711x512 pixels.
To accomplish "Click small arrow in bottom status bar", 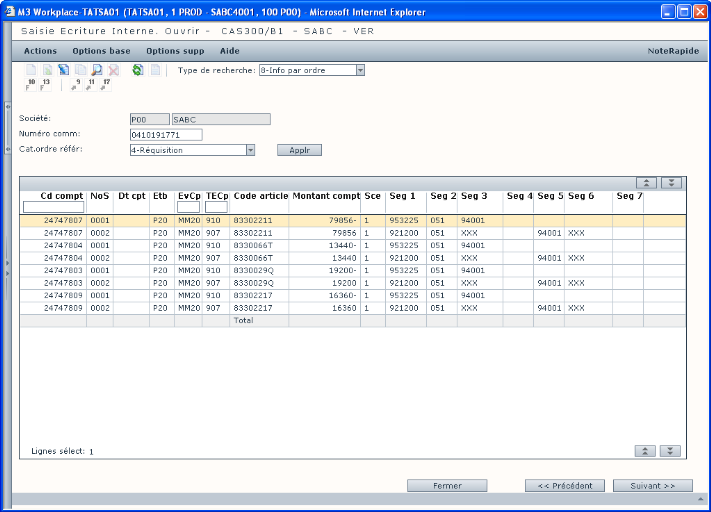I will (701, 499).
